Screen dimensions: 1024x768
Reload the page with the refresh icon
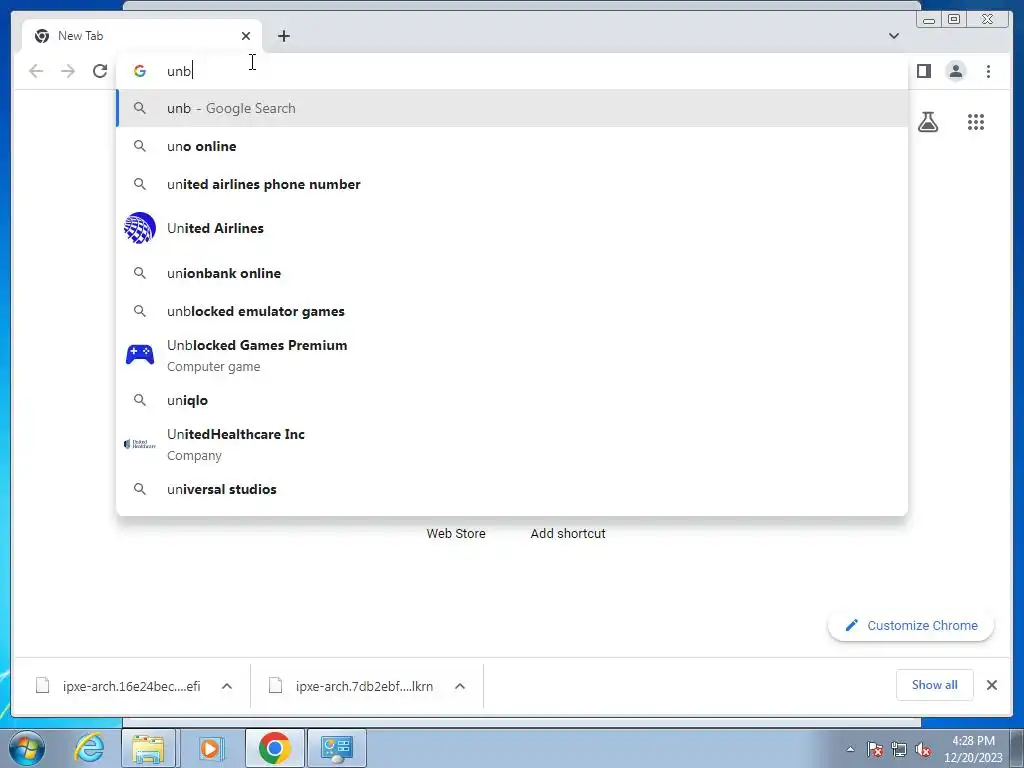[100, 71]
